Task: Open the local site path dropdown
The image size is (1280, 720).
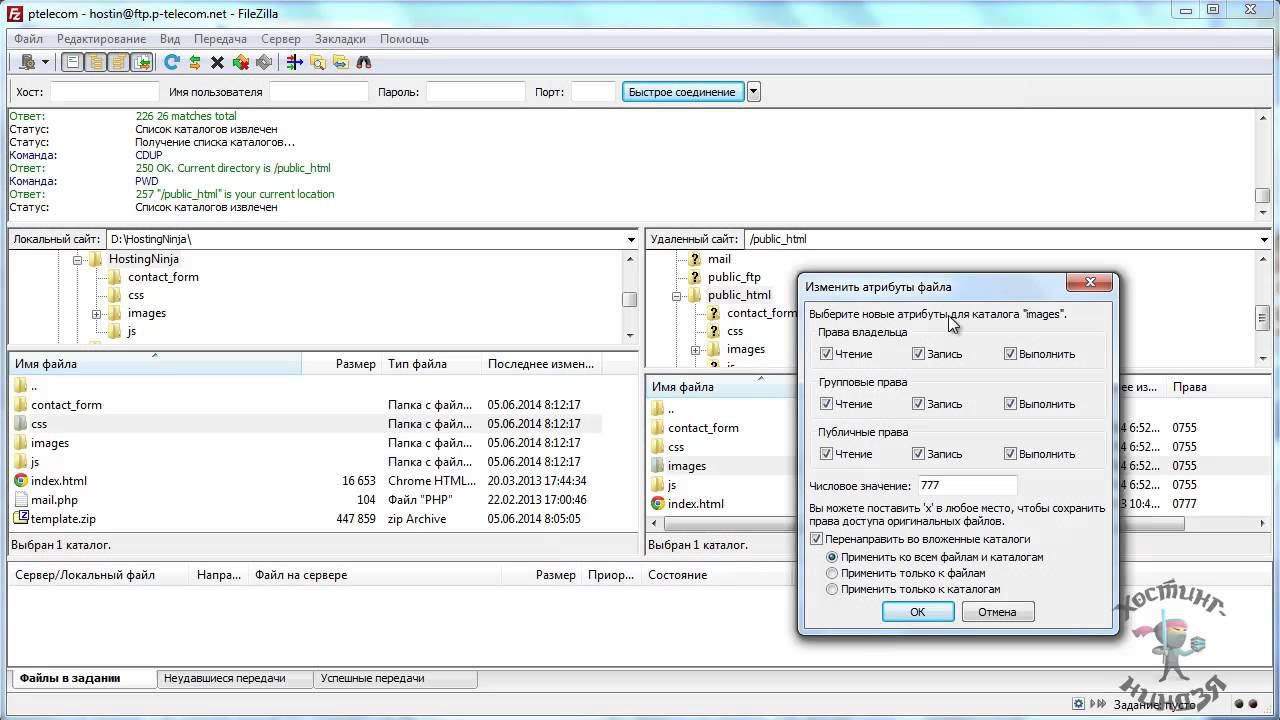Action: click(x=631, y=240)
